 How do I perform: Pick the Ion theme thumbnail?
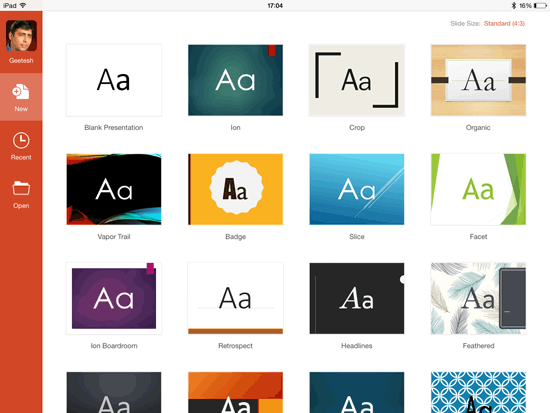tap(235, 80)
